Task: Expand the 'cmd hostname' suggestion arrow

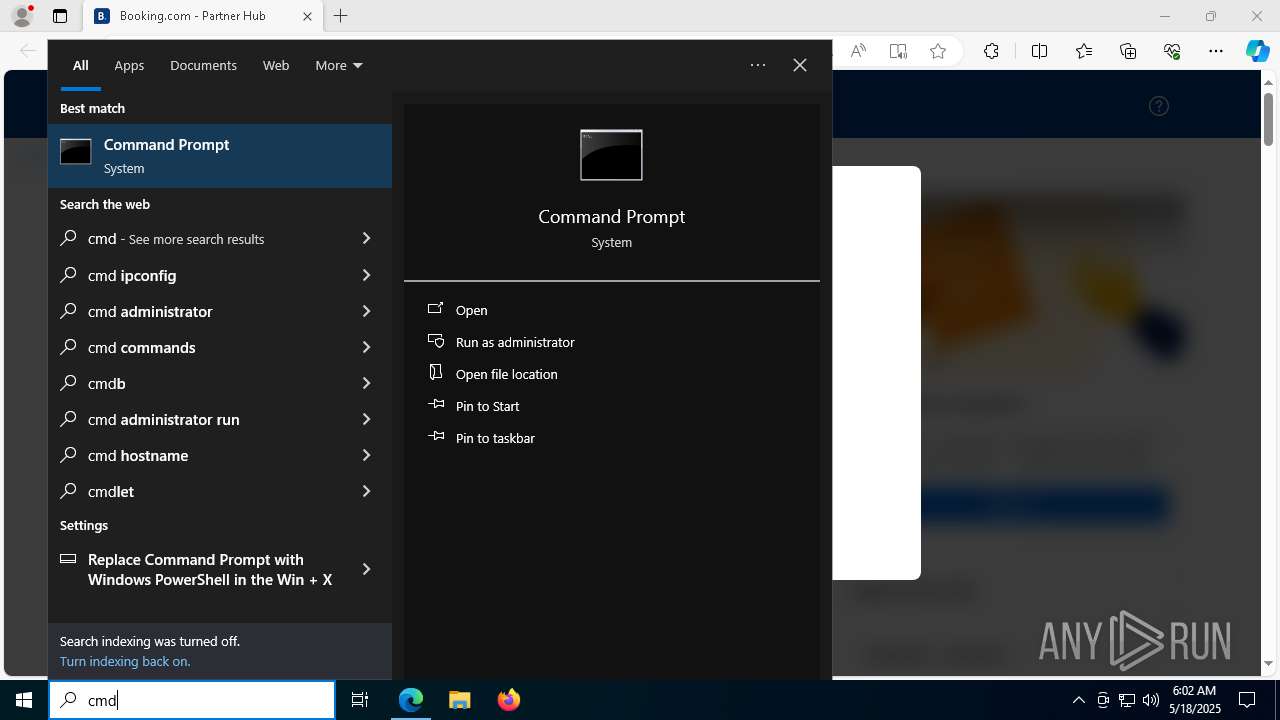Action: pos(366,455)
